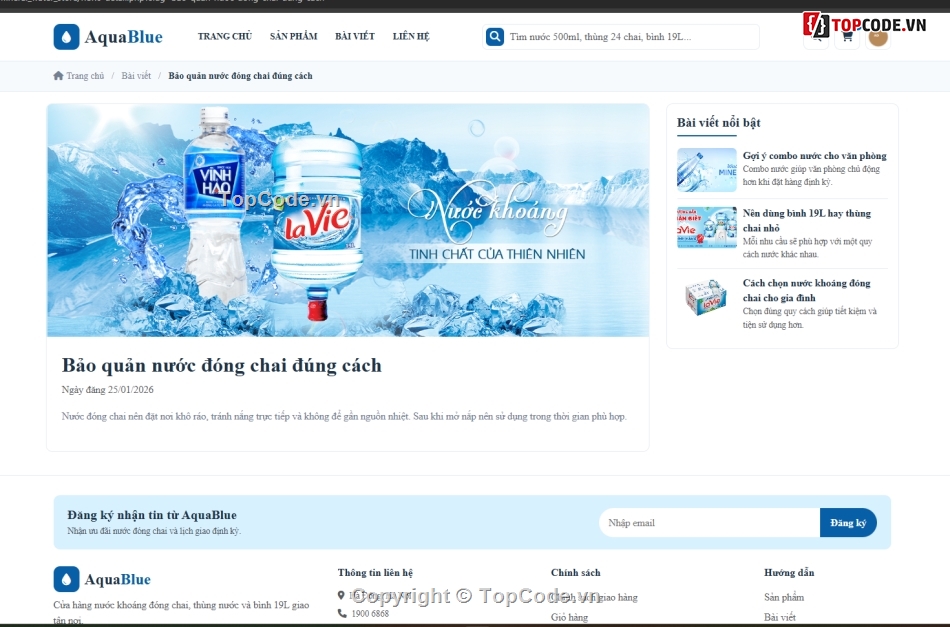Click the article title Bảo quản nước đóng chai

(x=222, y=365)
